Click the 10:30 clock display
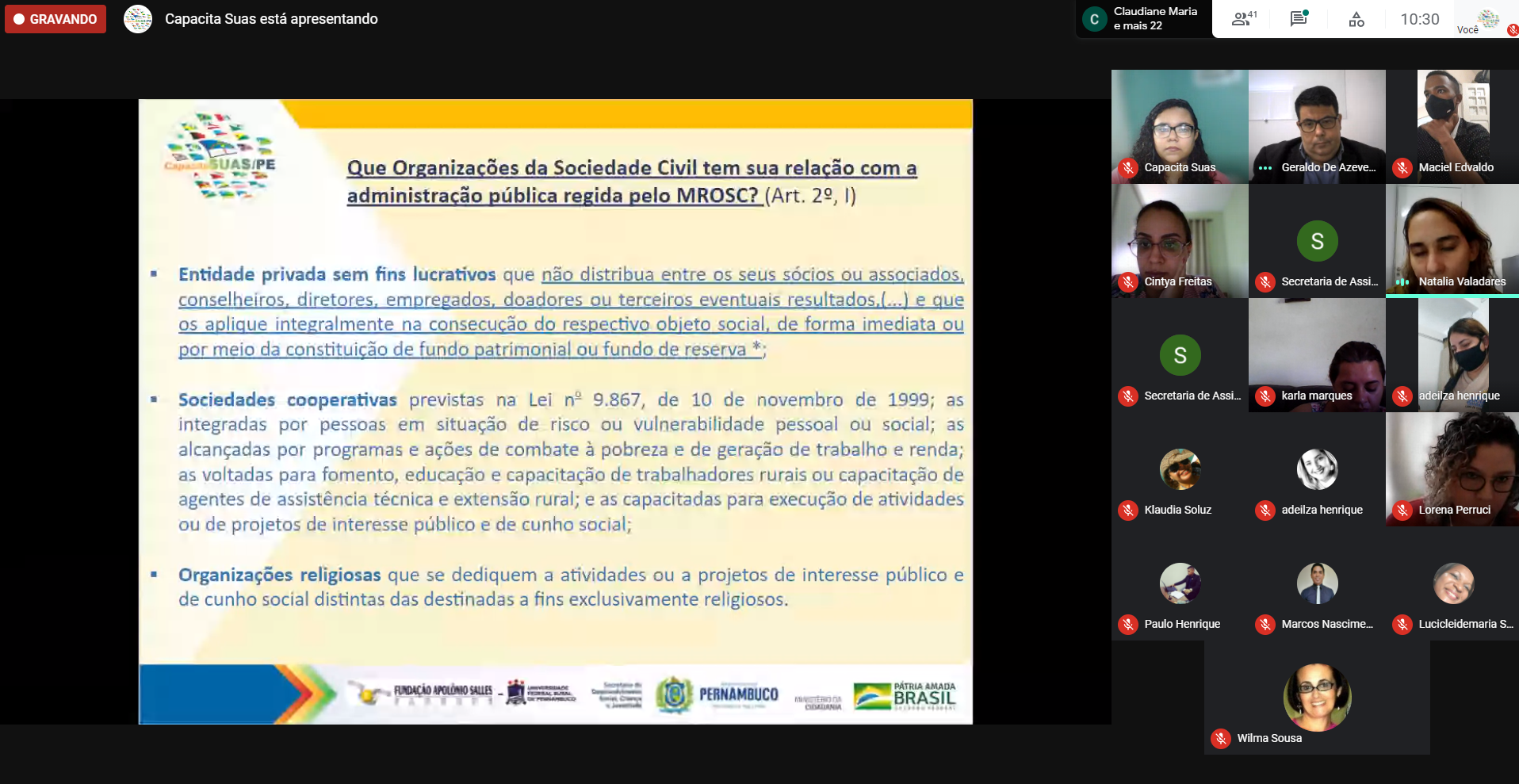The width and height of the screenshot is (1519, 784). point(1419,19)
